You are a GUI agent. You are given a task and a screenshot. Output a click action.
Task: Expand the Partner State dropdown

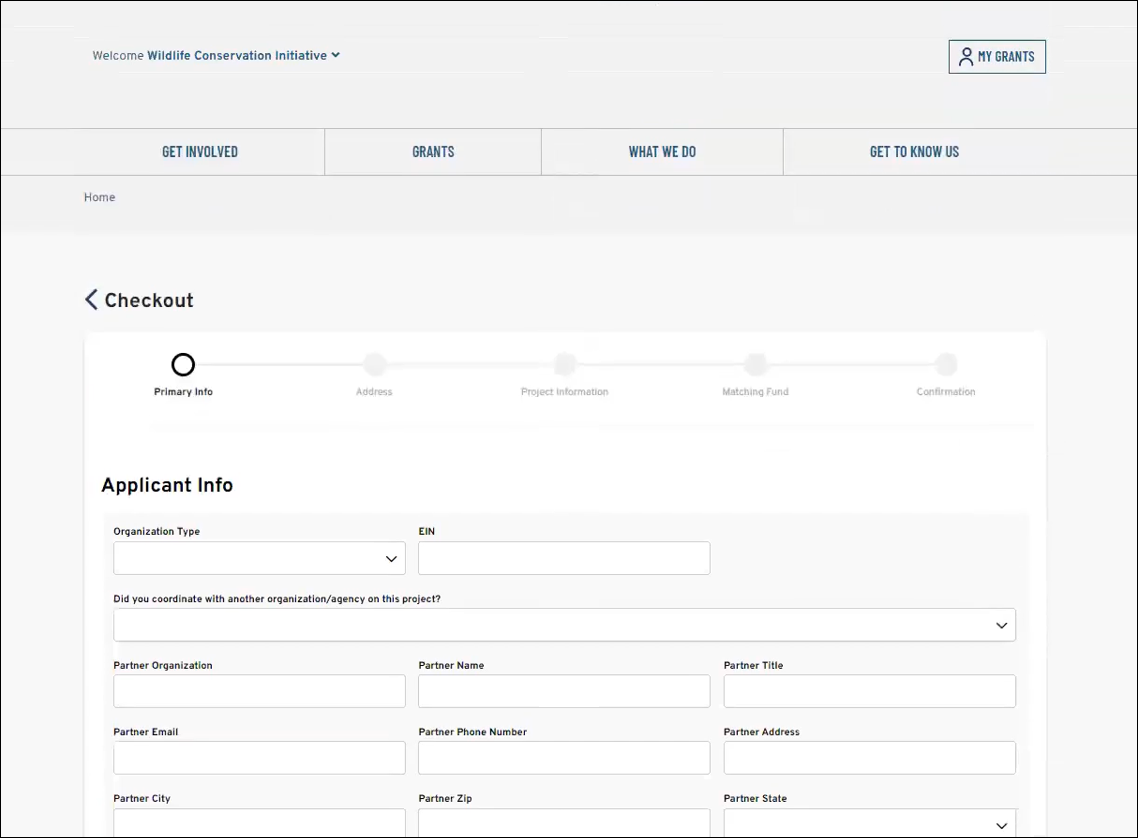point(869,823)
